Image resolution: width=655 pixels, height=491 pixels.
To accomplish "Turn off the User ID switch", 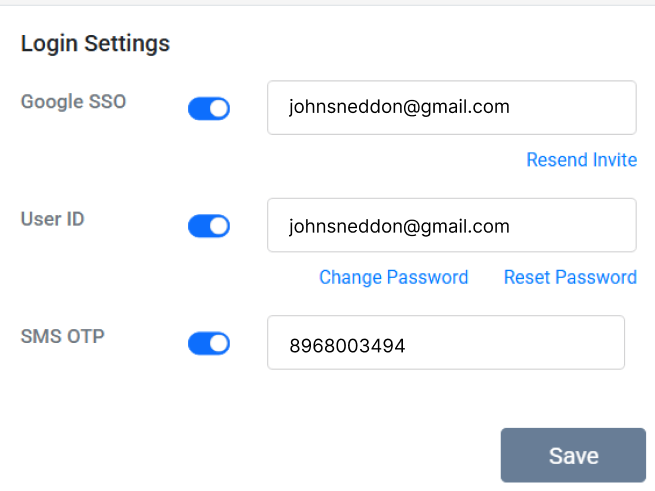I will [208, 226].
